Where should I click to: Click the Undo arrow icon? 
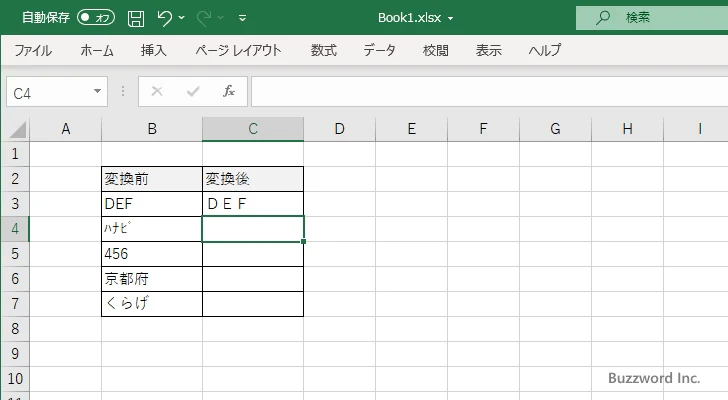(x=164, y=18)
